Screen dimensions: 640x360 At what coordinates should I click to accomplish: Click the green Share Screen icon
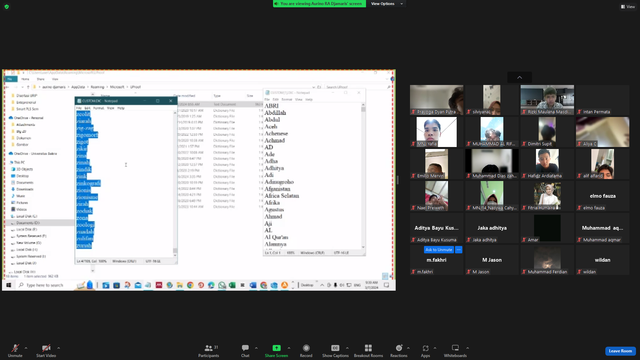[276, 348]
